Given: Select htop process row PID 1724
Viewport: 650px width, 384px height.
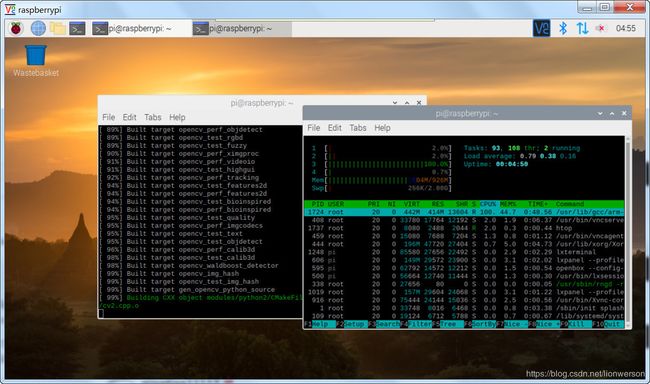Looking at the screenshot, I should [464, 212].
